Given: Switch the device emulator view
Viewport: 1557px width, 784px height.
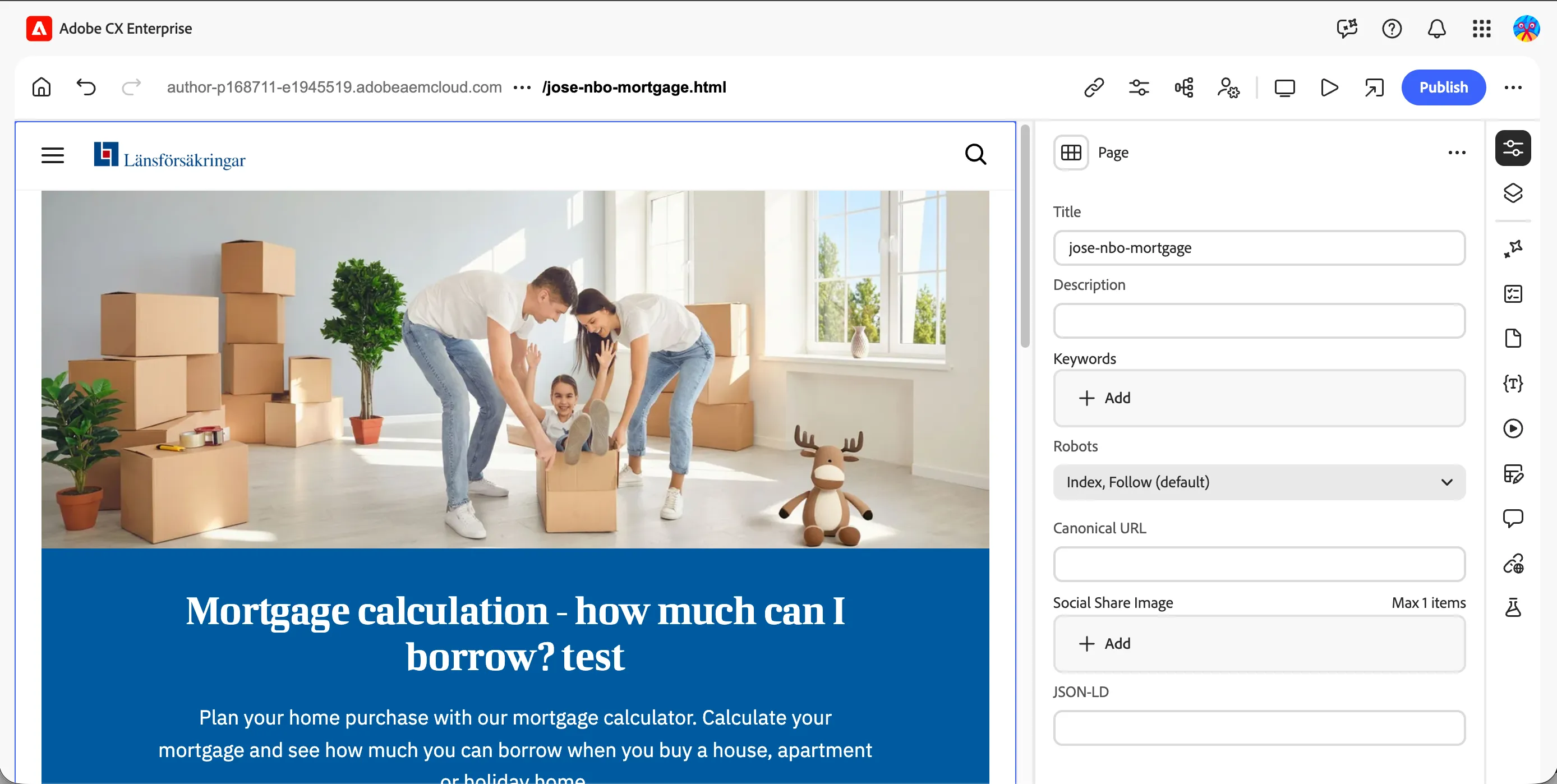Looking at the screenshot, I should 1284,87.
